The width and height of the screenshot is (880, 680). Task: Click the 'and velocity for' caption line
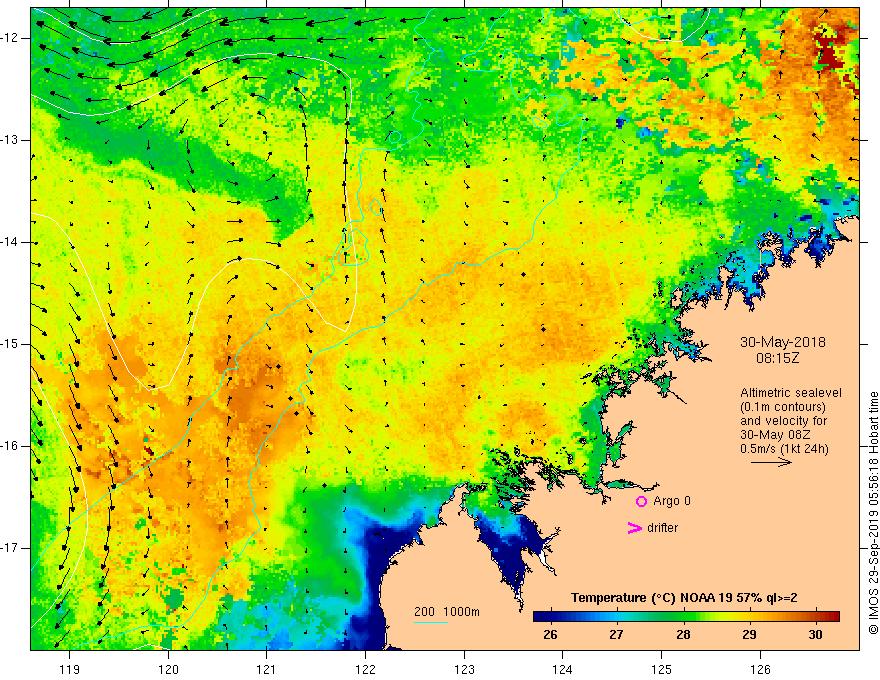783,421
